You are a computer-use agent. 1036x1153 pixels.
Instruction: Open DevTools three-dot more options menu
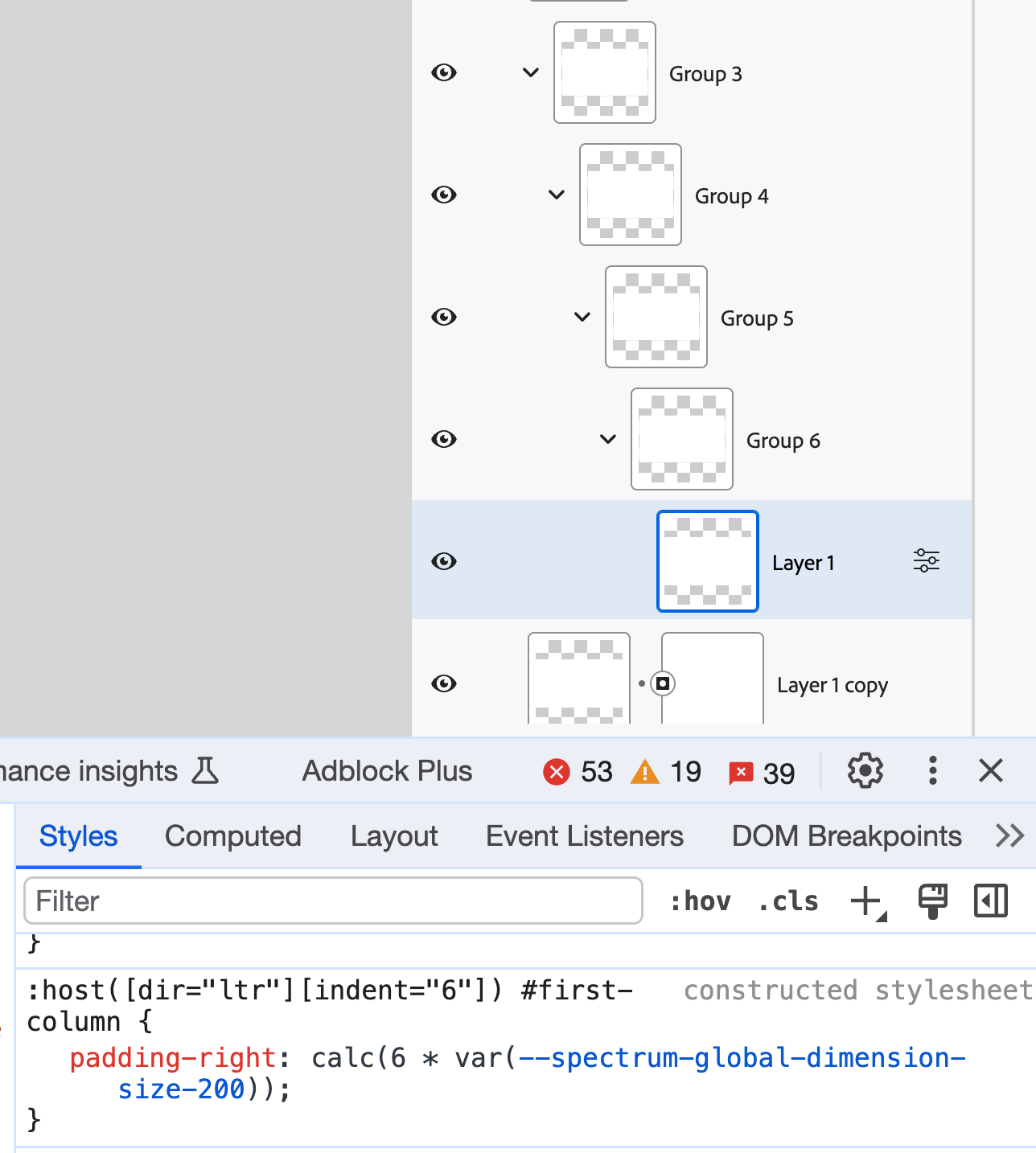[x=932, y=771]
